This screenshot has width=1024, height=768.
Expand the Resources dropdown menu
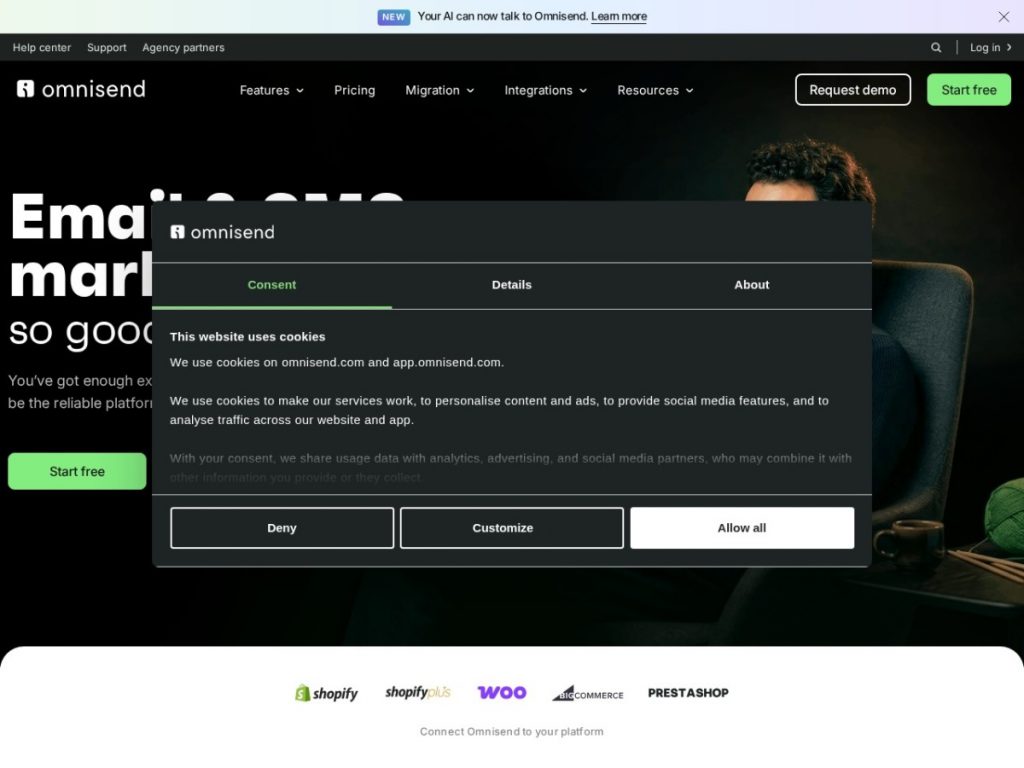tap(655, 90)
